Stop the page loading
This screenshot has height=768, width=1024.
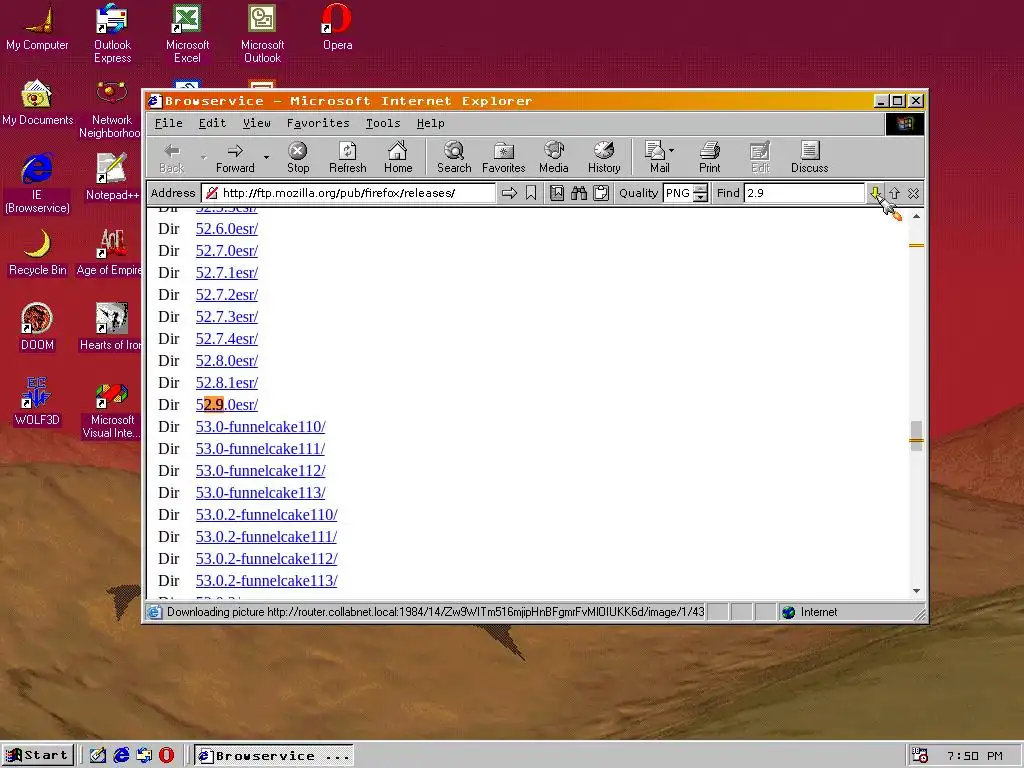298,157
